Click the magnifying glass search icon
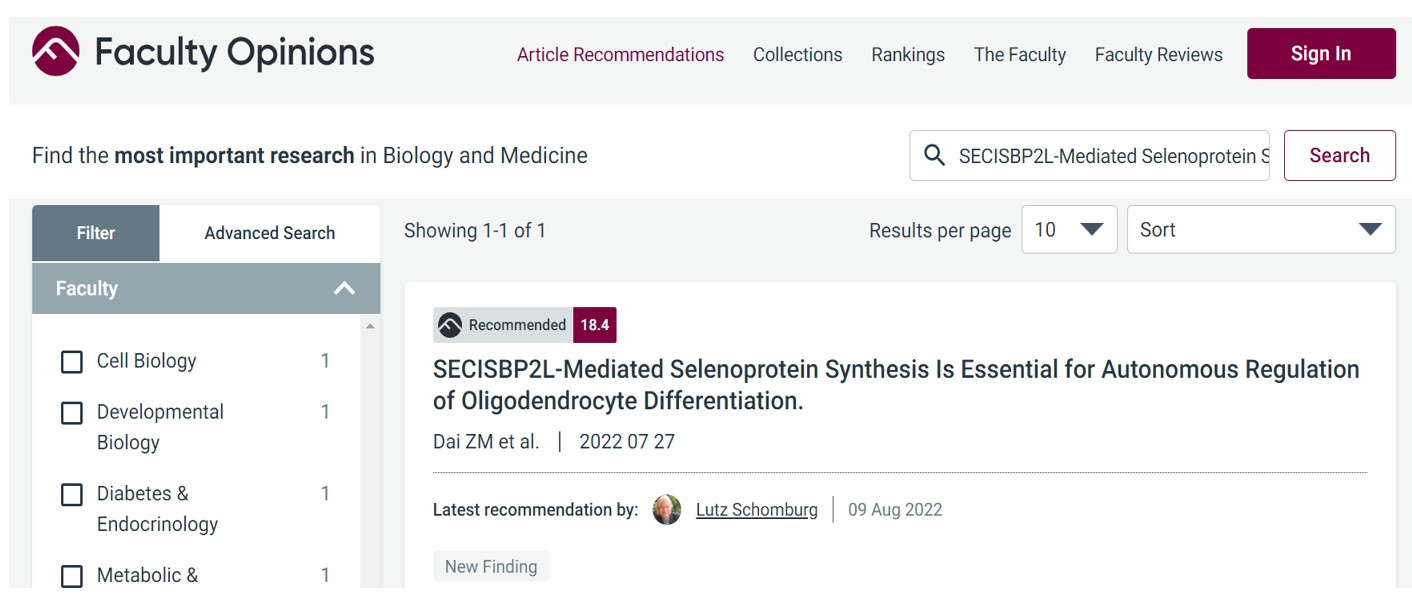The width and height of the screenshot is (1412, 604). click(x=934, y=156)
